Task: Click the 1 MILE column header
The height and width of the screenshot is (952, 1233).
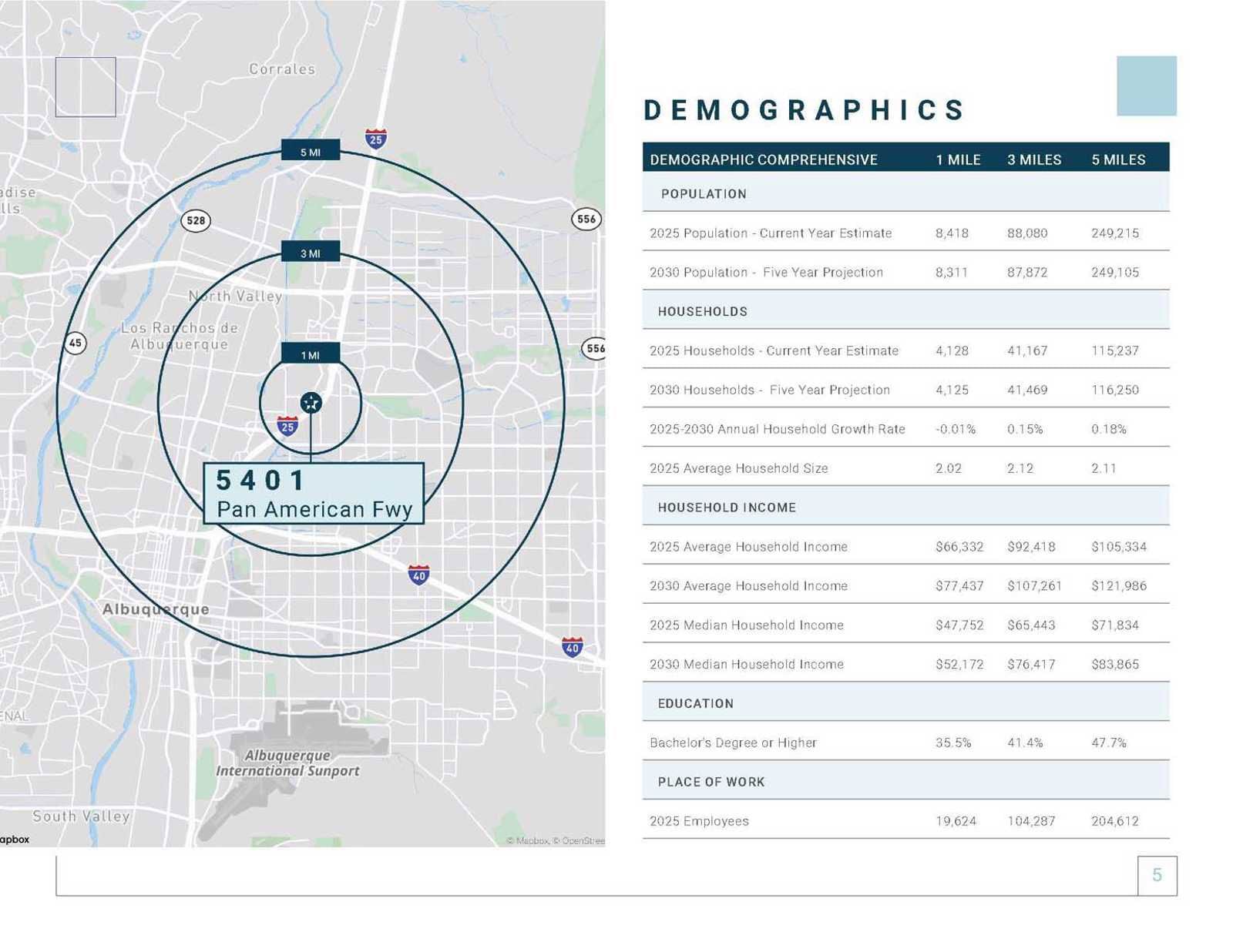Action: pos(958,159)
